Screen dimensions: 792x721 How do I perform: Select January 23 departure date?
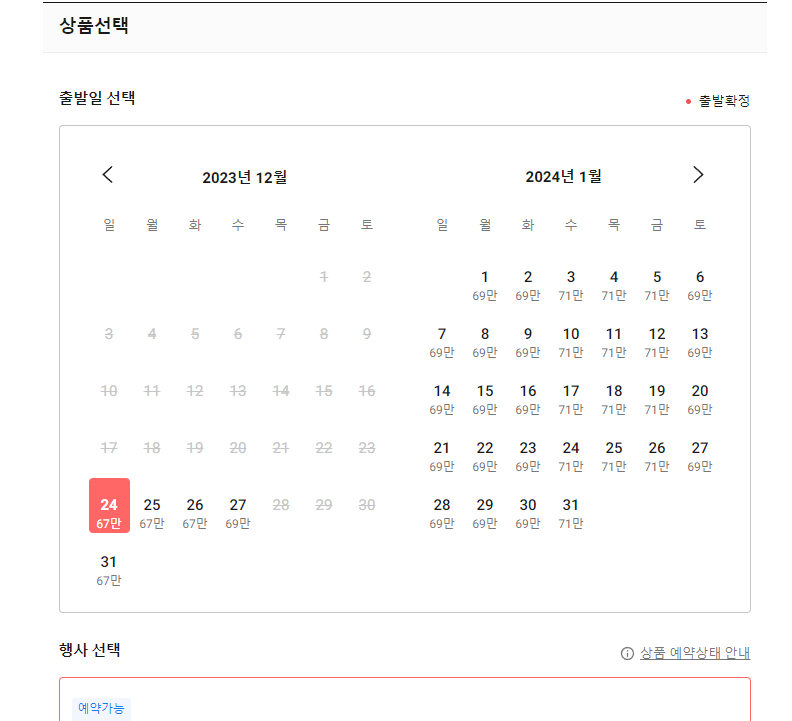tap(528, 455)
